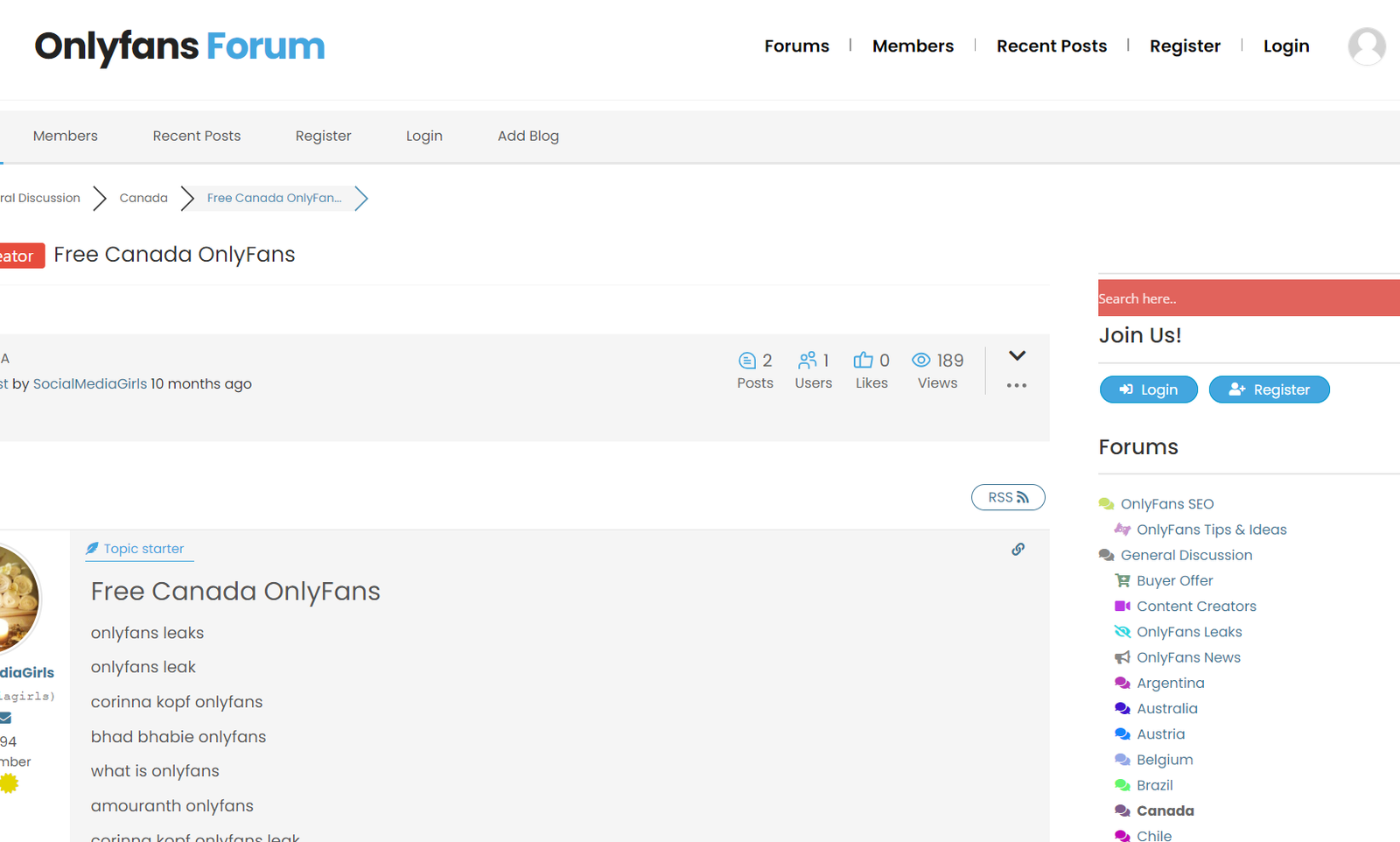Click Free Canada OnlyFan... breadcrumb
The height and width of the screenshot is (842, 1400).
pos(275,198)
